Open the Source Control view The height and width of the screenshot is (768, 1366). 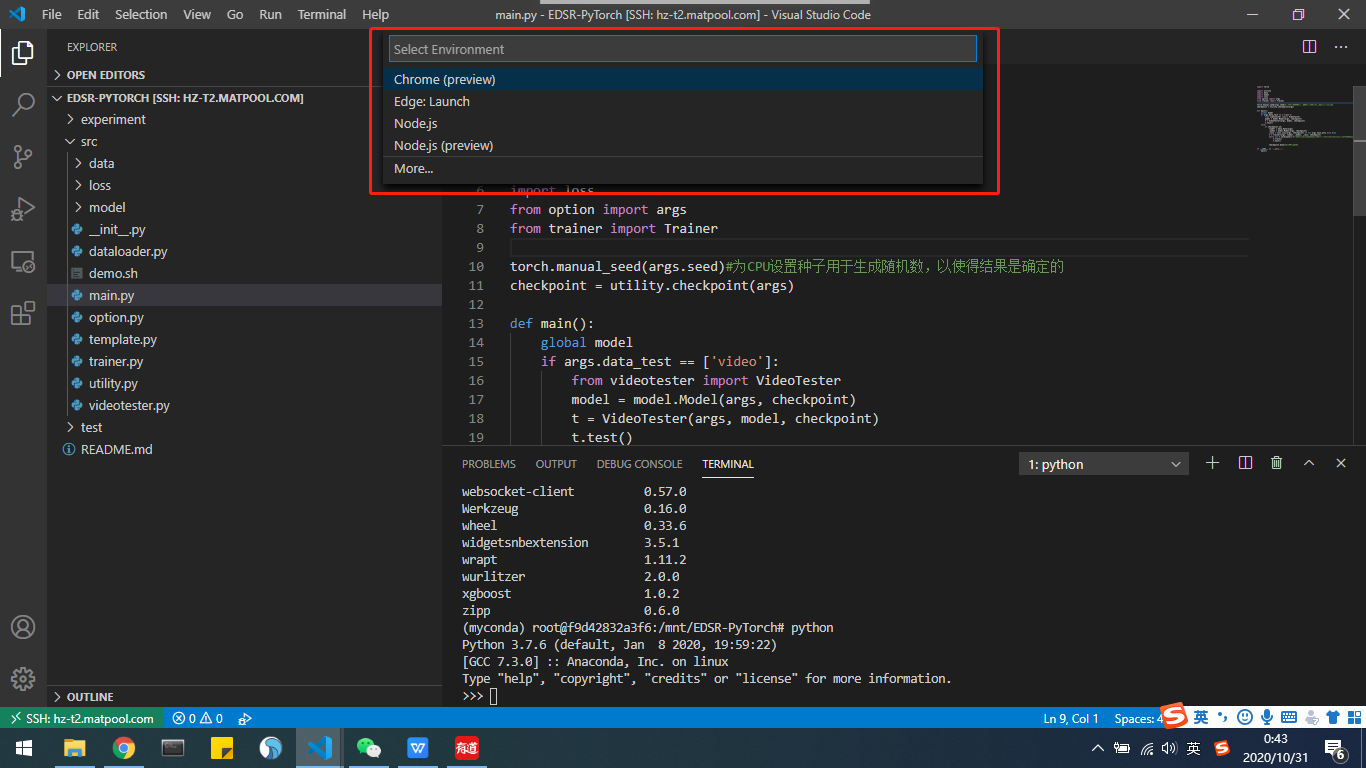pos(23,156)
